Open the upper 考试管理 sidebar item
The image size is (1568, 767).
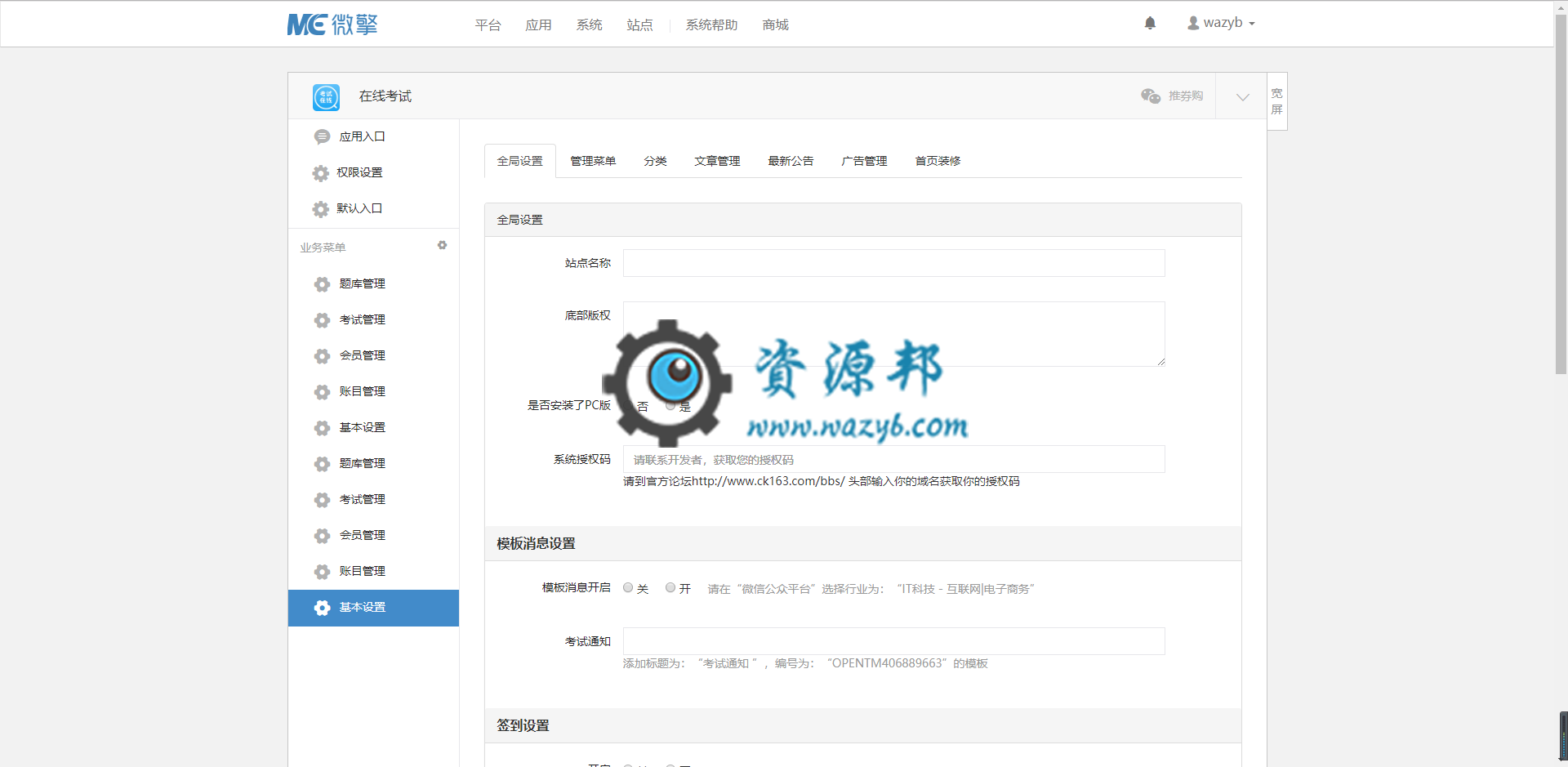pyautogui.click(x=374, y=319)
